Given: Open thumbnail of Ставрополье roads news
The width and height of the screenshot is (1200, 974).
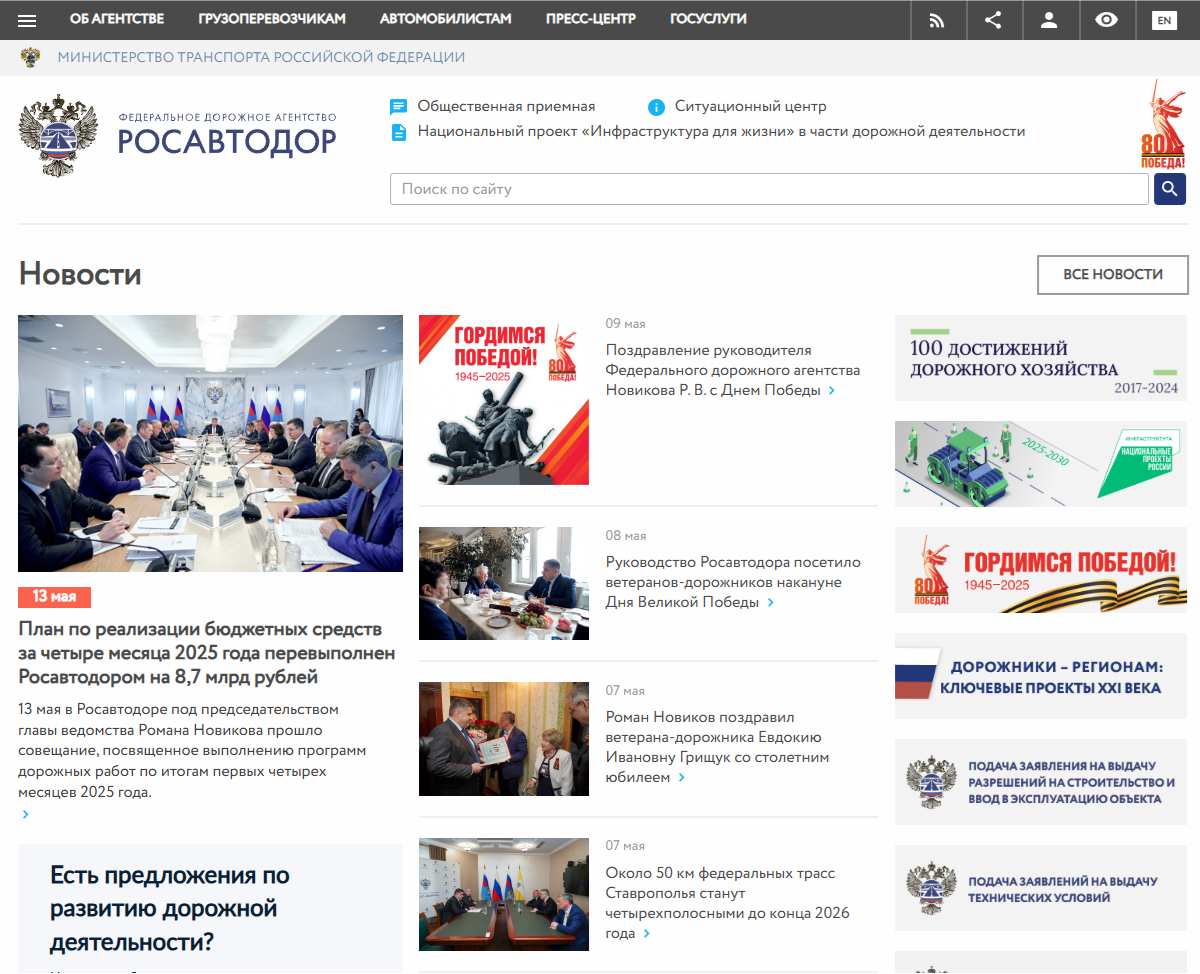Looking at the screenshot, I should [x=504, y=894].
